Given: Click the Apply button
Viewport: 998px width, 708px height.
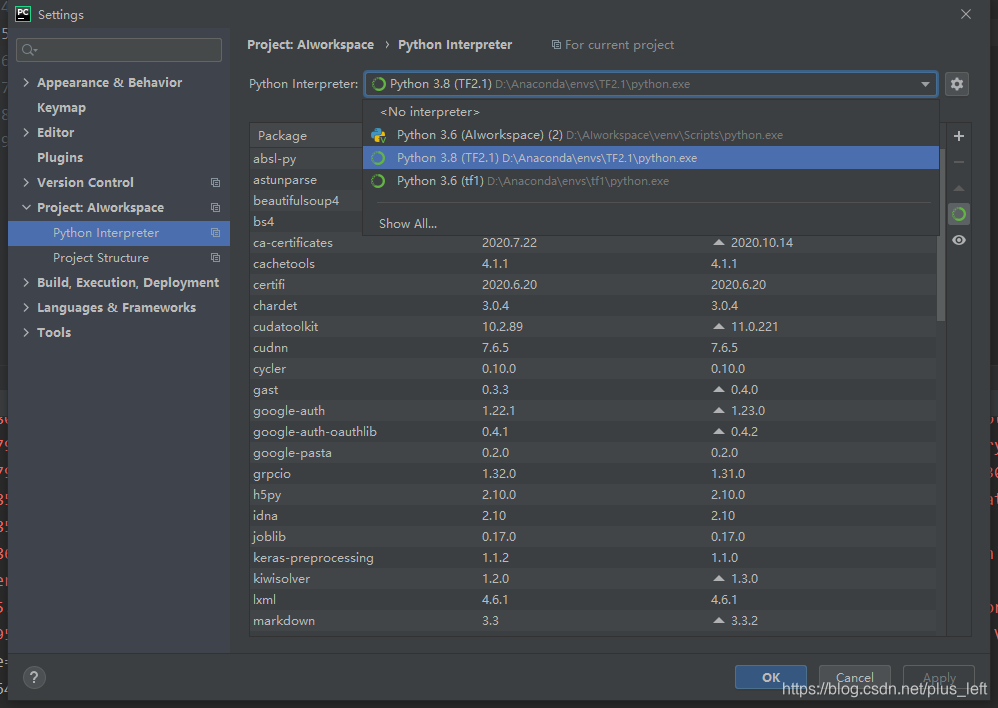Looking at the screenshot, I should tap(939, 677).
